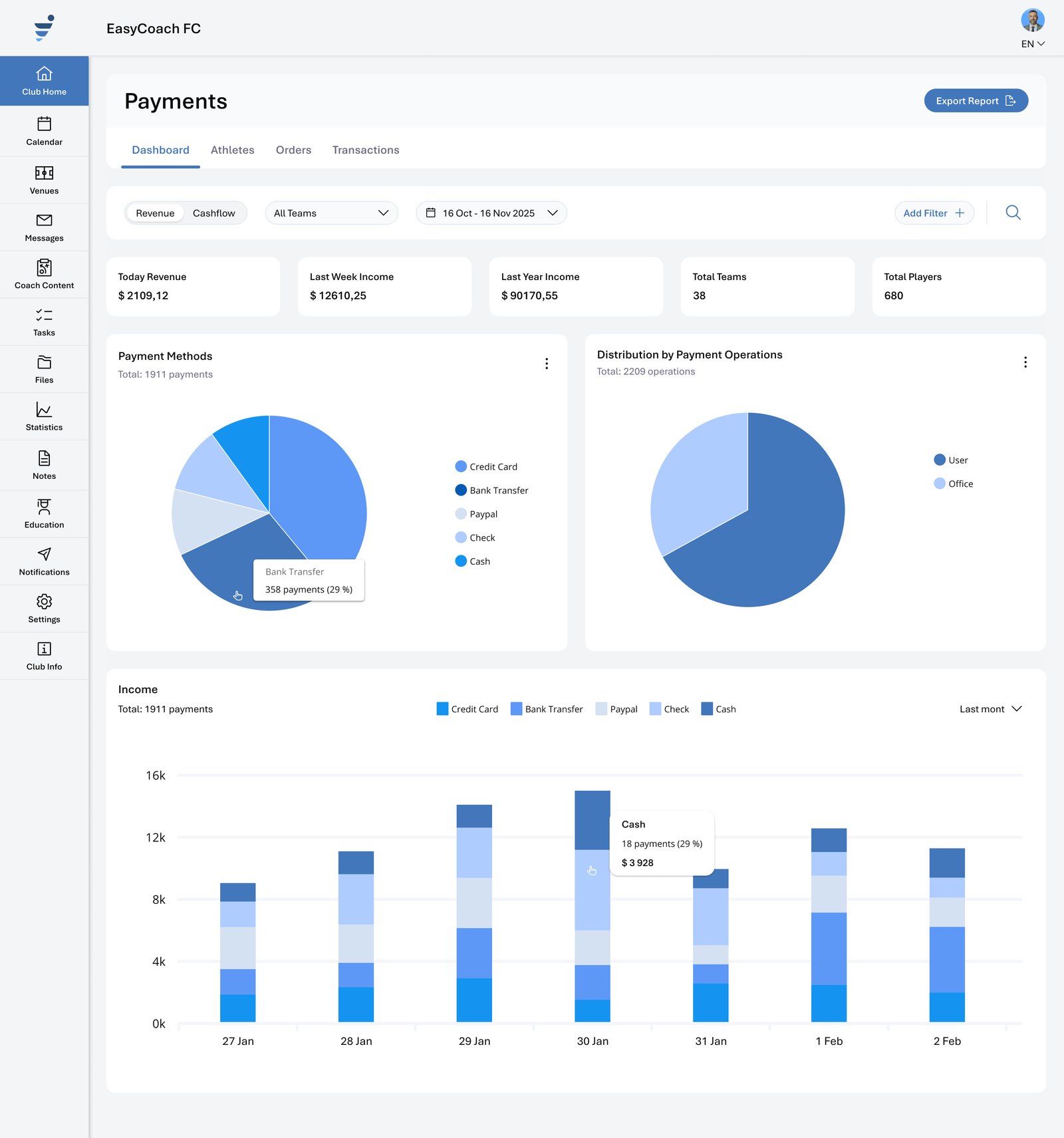
Task: Click the EasyCoach FC title
Action: tap(154, 29)
